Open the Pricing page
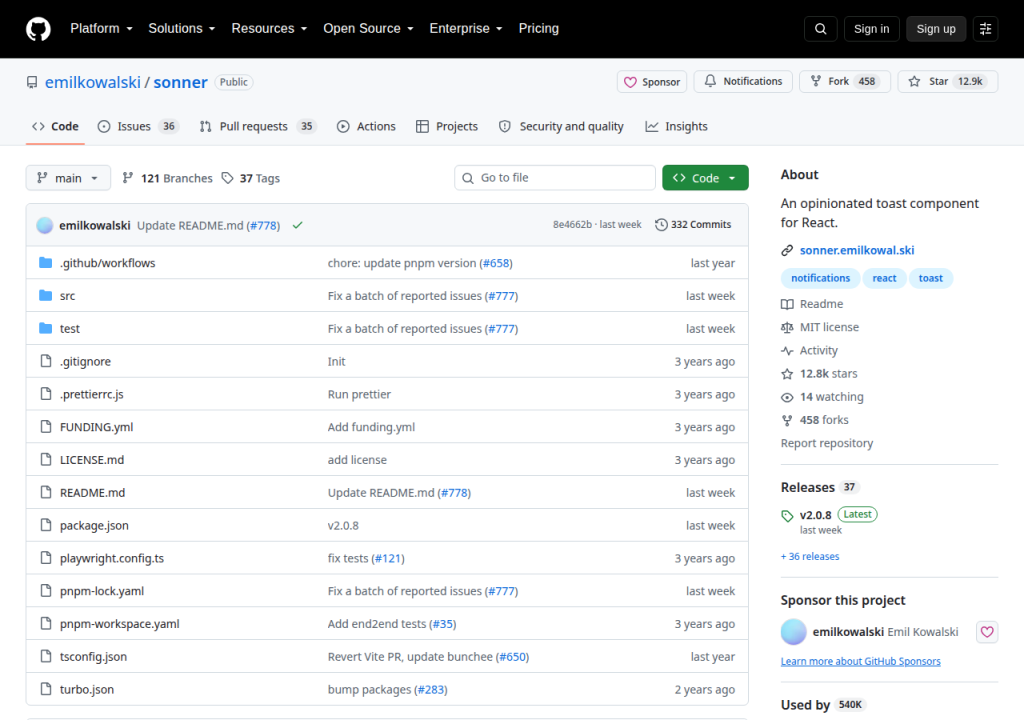The height and width of the screenshot is (720, 1024). click(538, 29)
